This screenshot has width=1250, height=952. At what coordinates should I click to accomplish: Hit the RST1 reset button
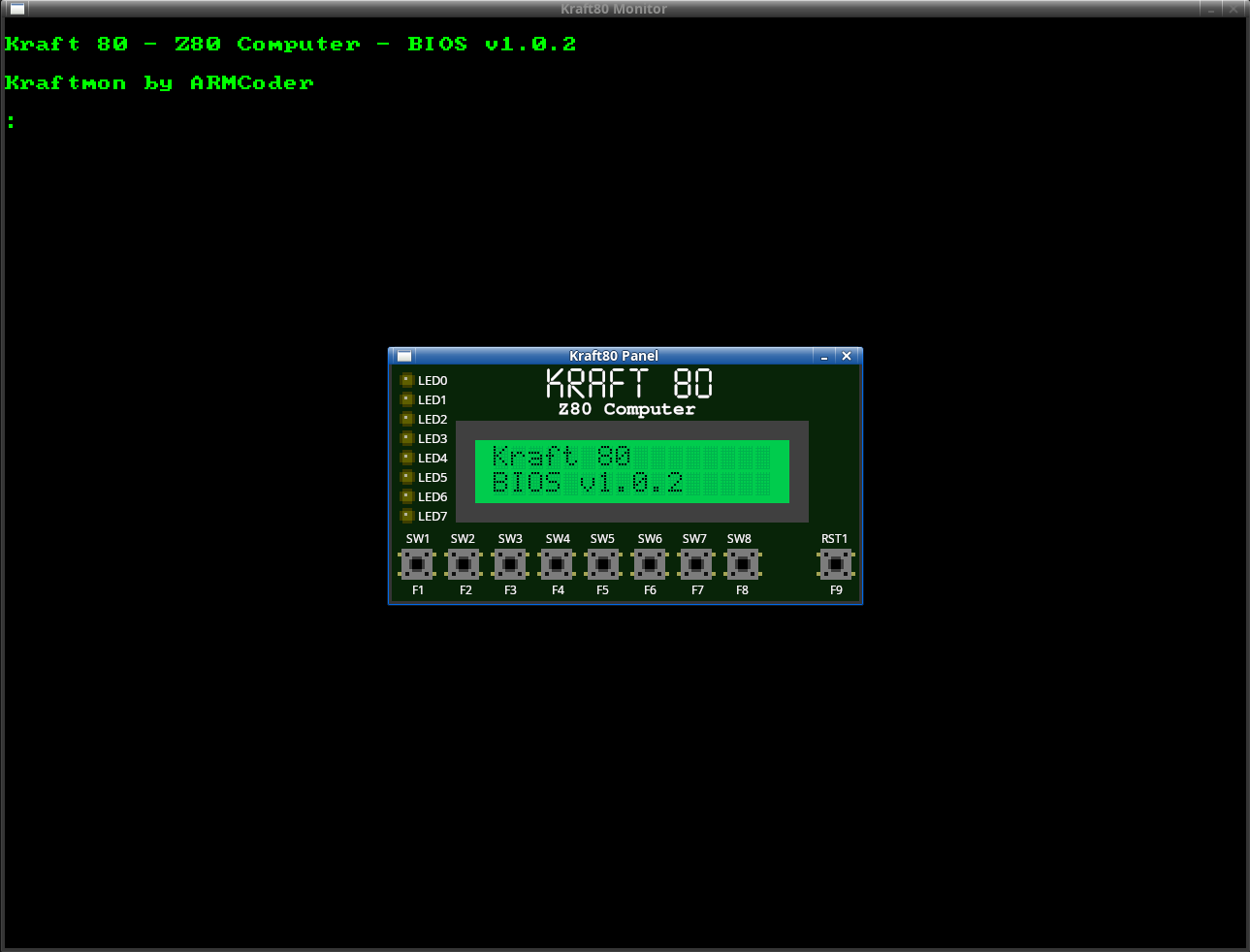pyautogui.click(x=835, y=563)
